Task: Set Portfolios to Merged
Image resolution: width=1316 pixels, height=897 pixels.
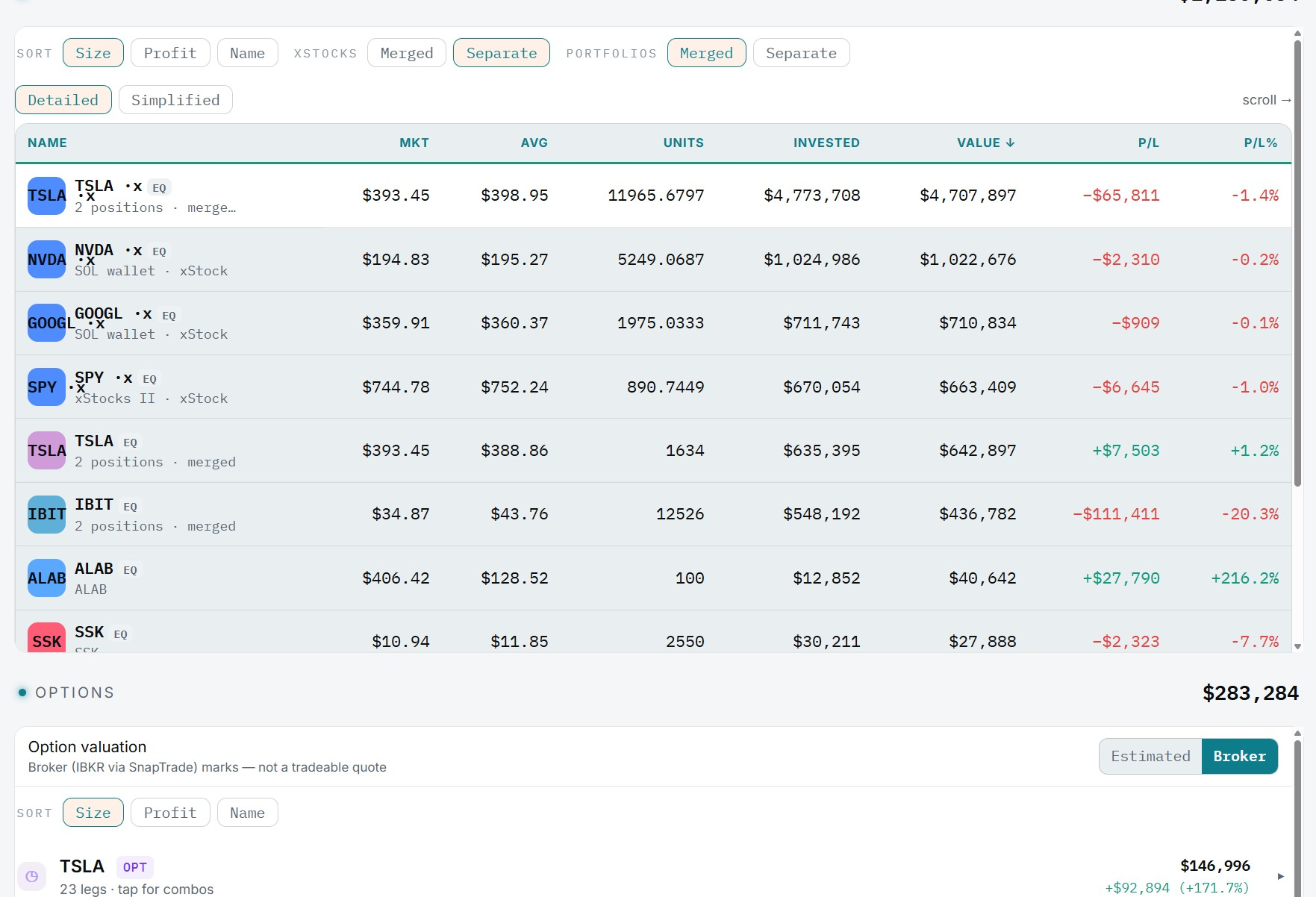Action: tap(706, 53)
